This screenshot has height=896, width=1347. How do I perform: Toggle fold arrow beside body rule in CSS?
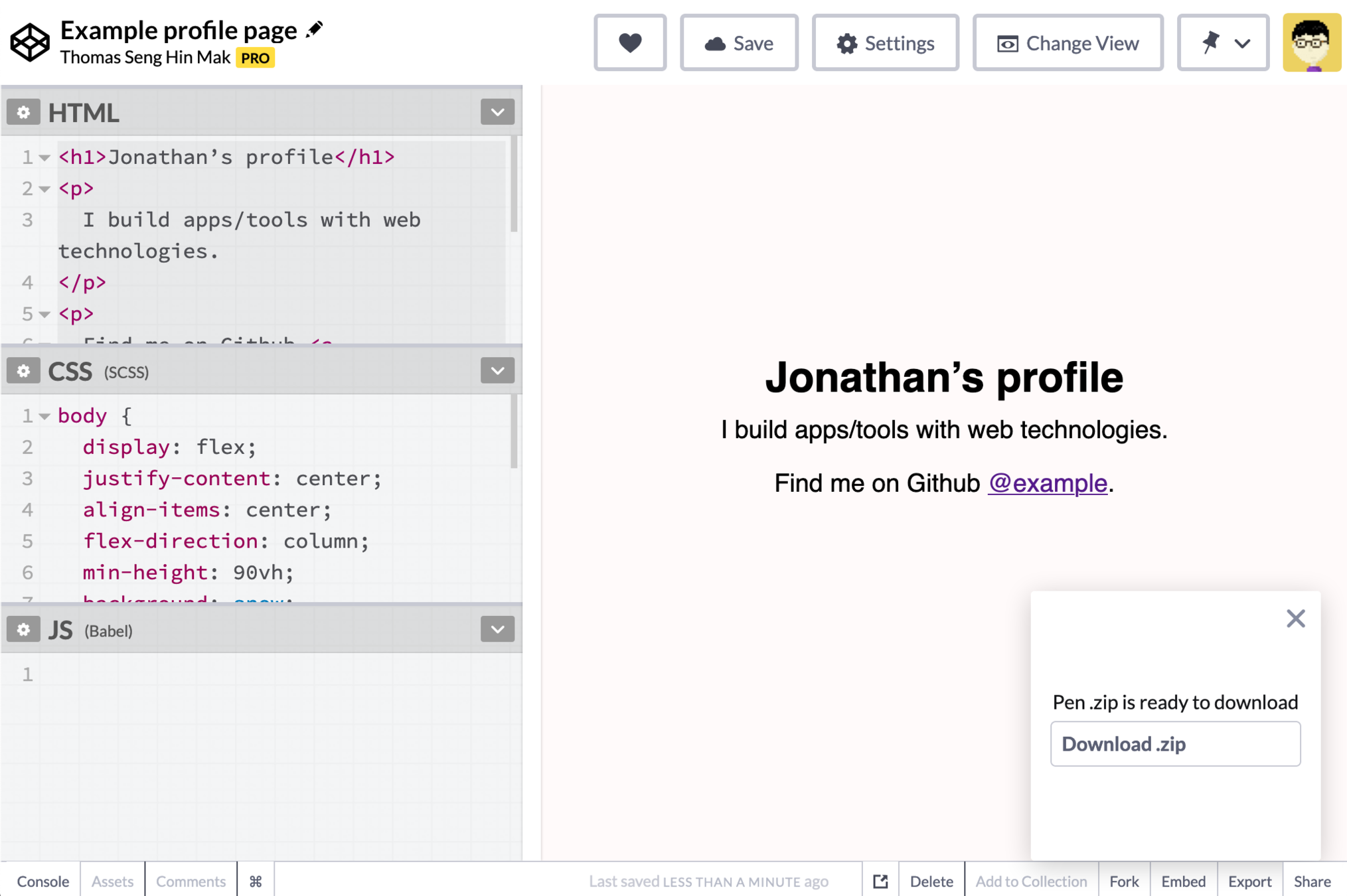pos(44,417)
